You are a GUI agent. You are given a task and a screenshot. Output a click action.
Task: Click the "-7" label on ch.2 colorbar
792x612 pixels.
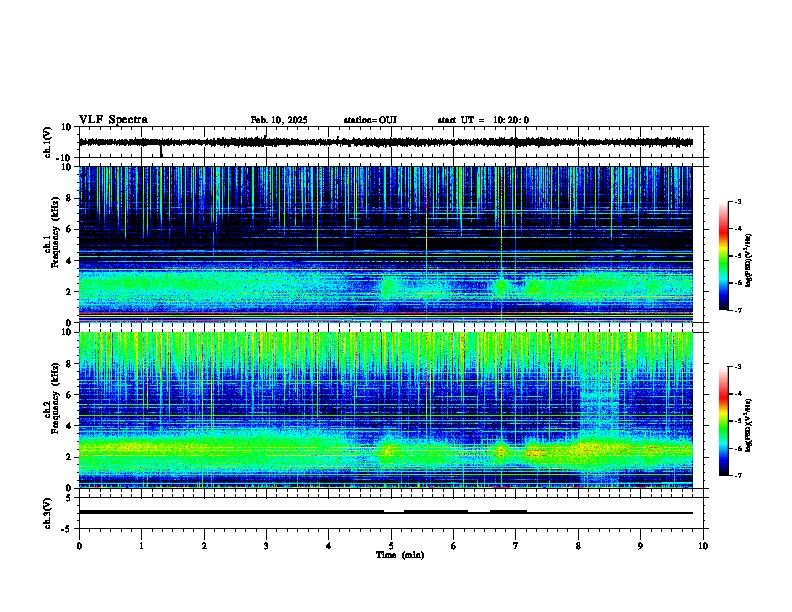pos(737,476)
